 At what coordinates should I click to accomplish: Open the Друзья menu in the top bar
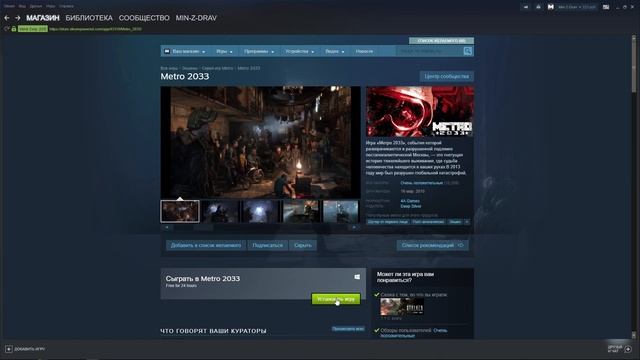[x=36, y=6]
